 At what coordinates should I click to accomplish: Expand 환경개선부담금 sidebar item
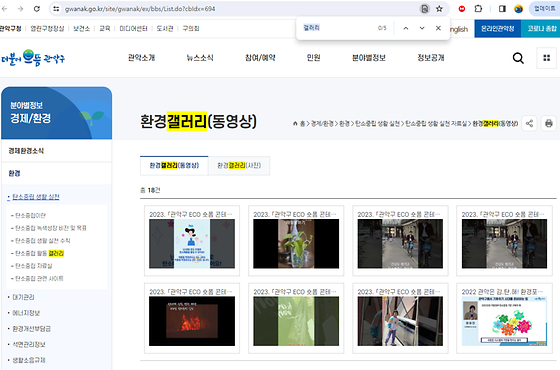click(31, 329)
